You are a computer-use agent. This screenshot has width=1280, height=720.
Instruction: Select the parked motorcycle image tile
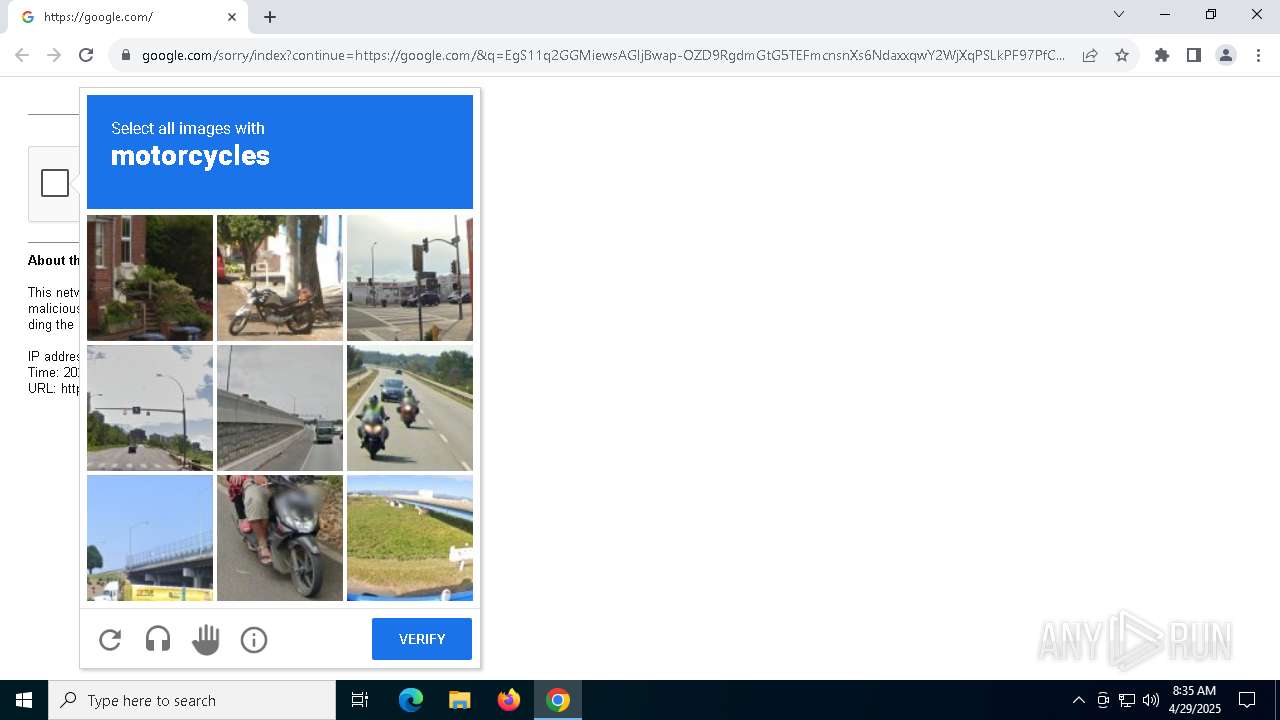pyautogui.click(x=280, y=278)
